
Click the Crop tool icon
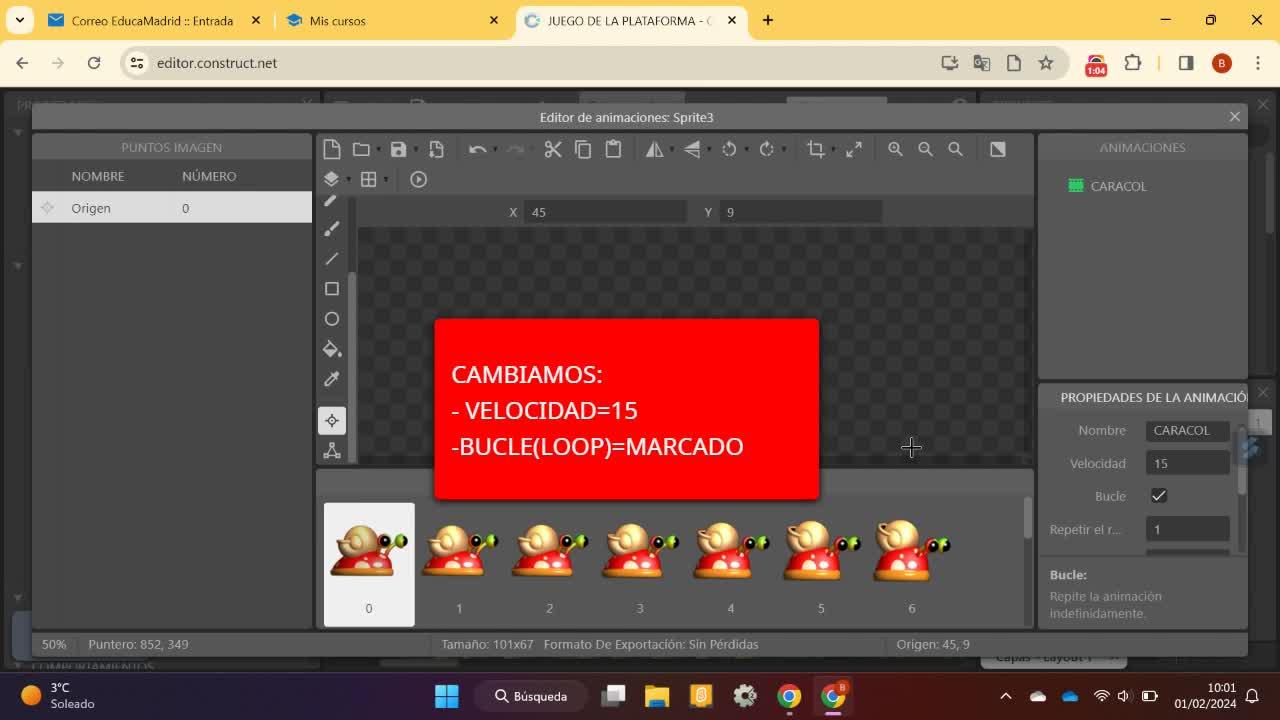(816, 149)
